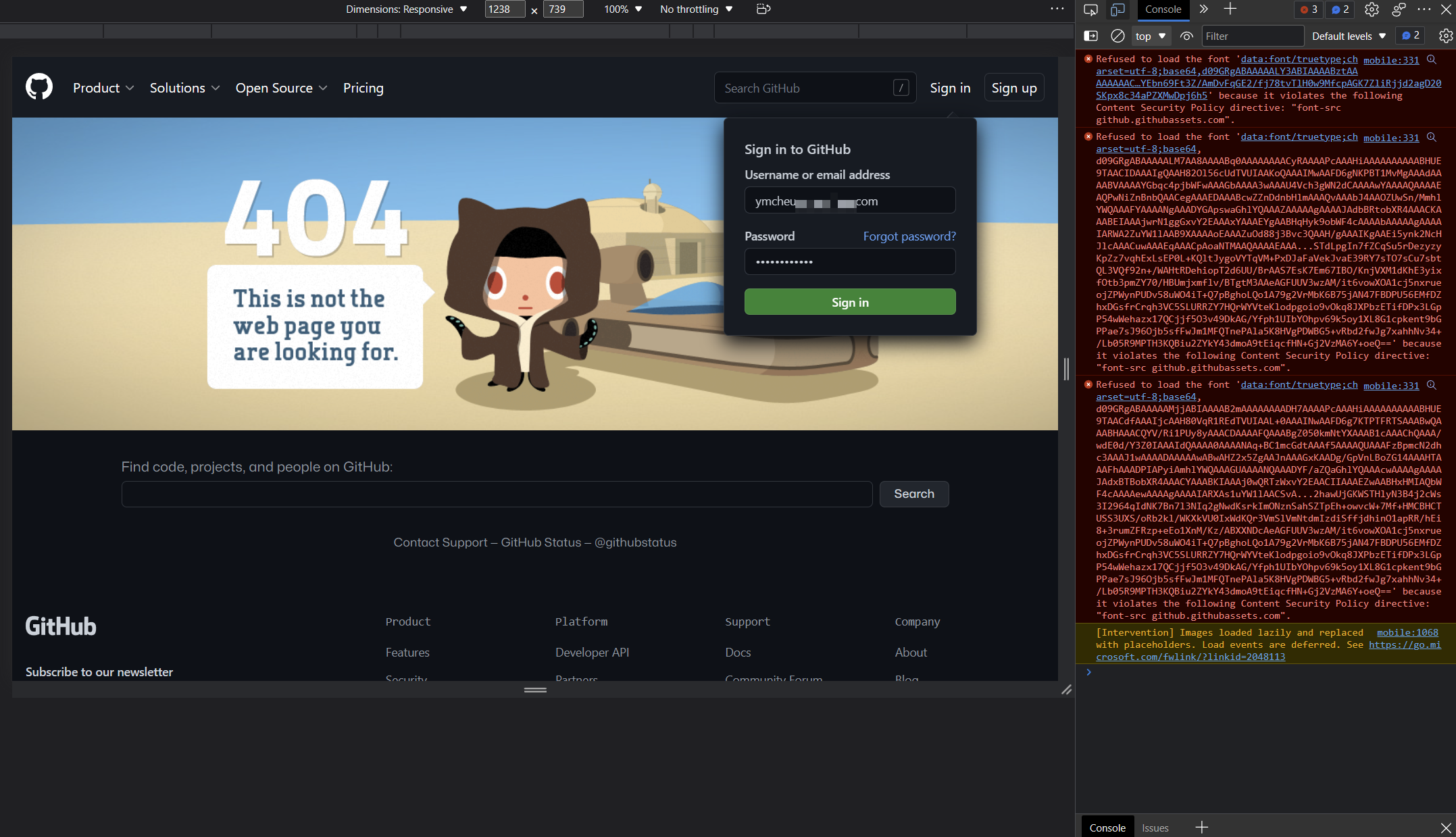1456x837 pixels.
Task: Focus the Password field in sign-in popup
Action: [x=850, y=261]
